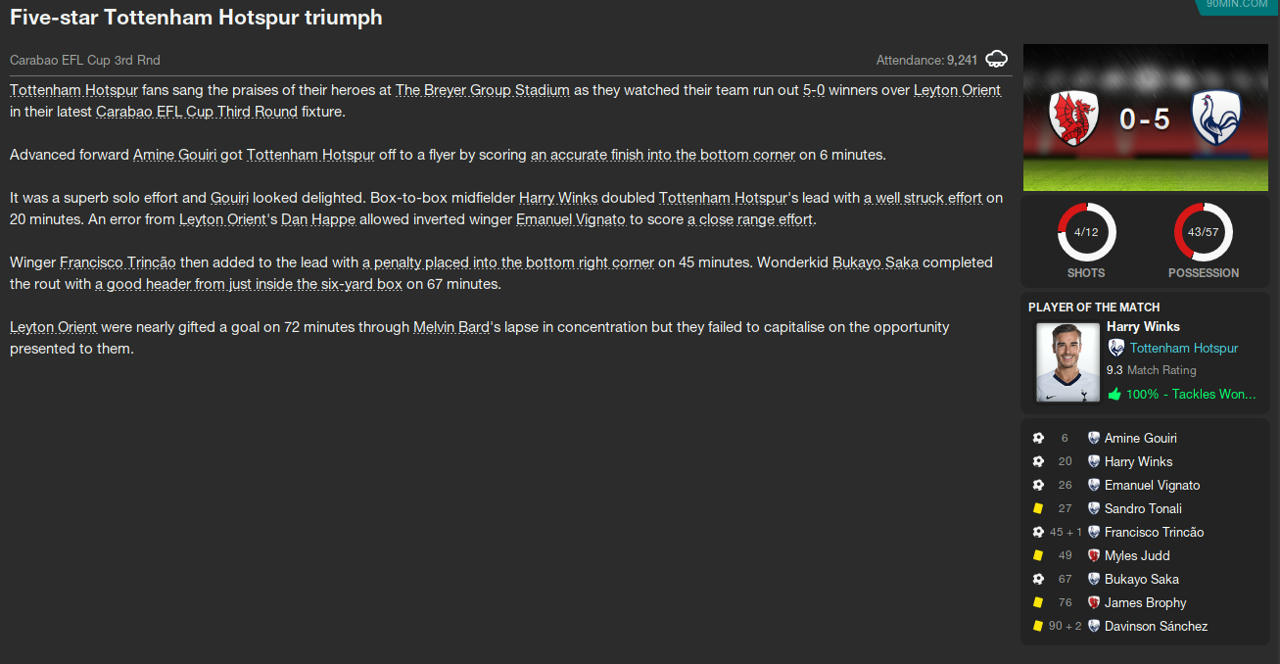The height and width of the screenshot is (664, 1280).
Task: Click the Possession 43/57 donut chart
Action: click(x=1203, y=233)
